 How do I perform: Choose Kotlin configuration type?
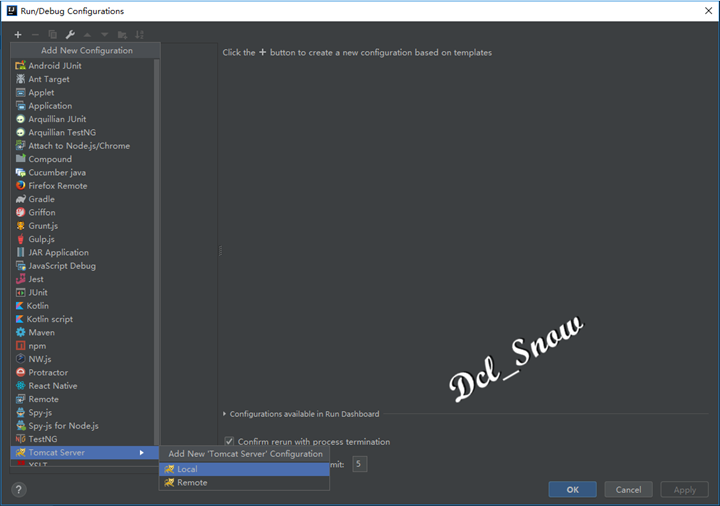(83, 305)
